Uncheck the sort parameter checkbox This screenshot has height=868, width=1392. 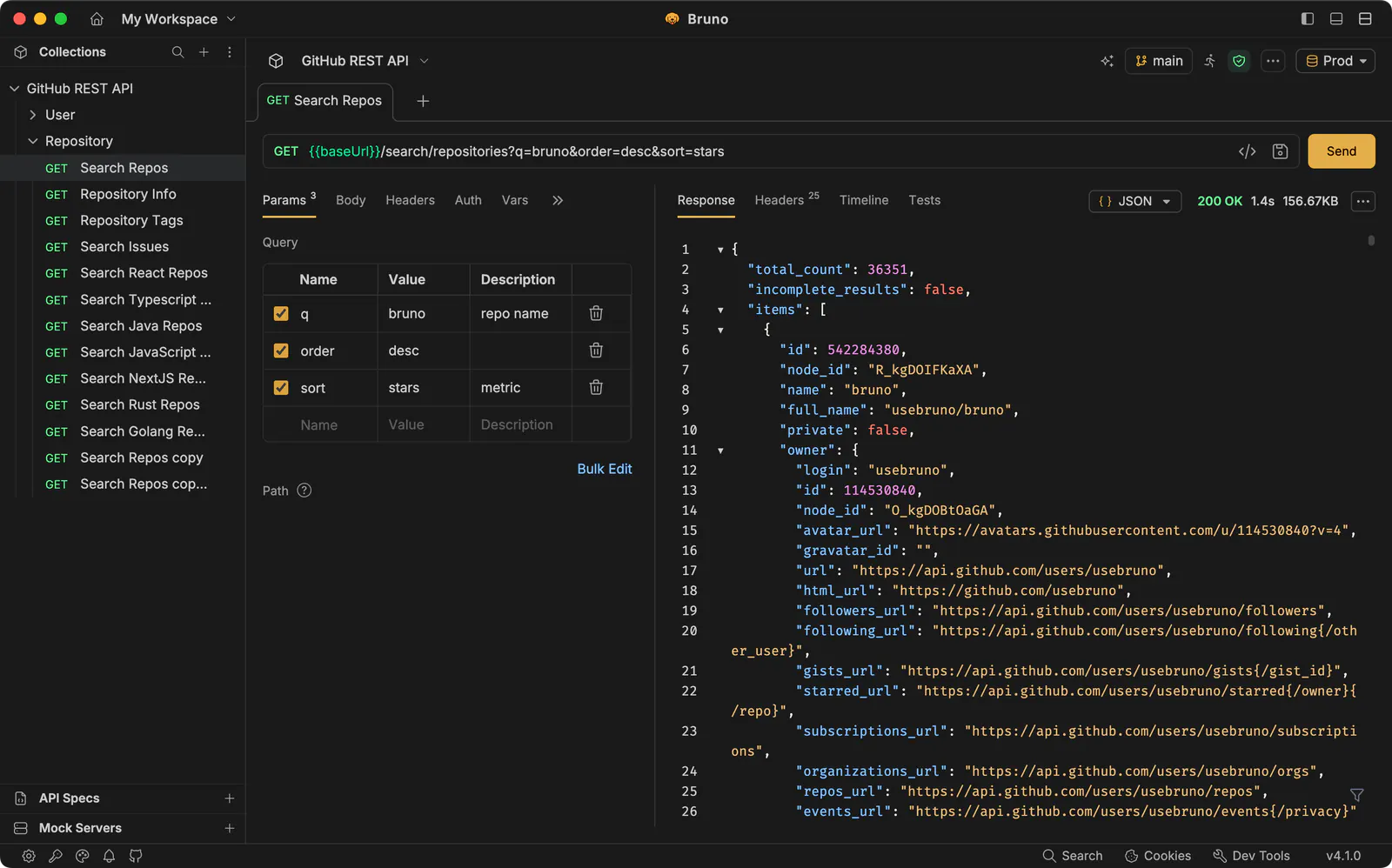coord(281,388)
